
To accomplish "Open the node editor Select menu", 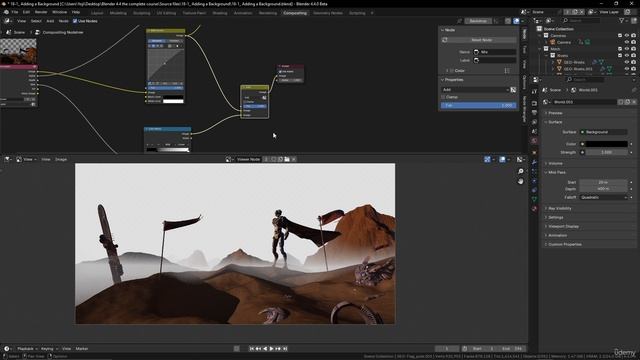I will (x=36, y=21).
